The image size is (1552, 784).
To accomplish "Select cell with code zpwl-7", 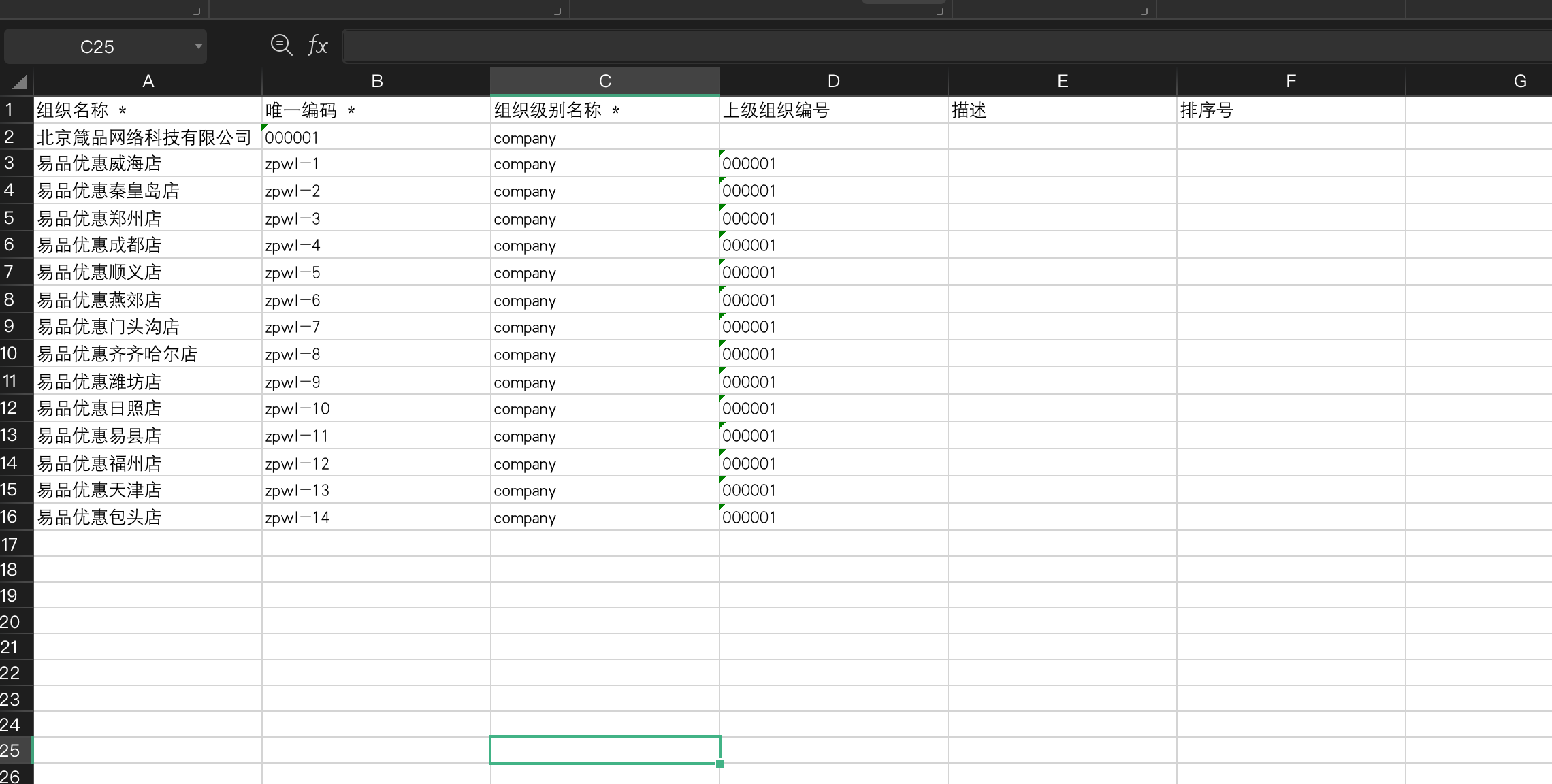I will [376, 327].
